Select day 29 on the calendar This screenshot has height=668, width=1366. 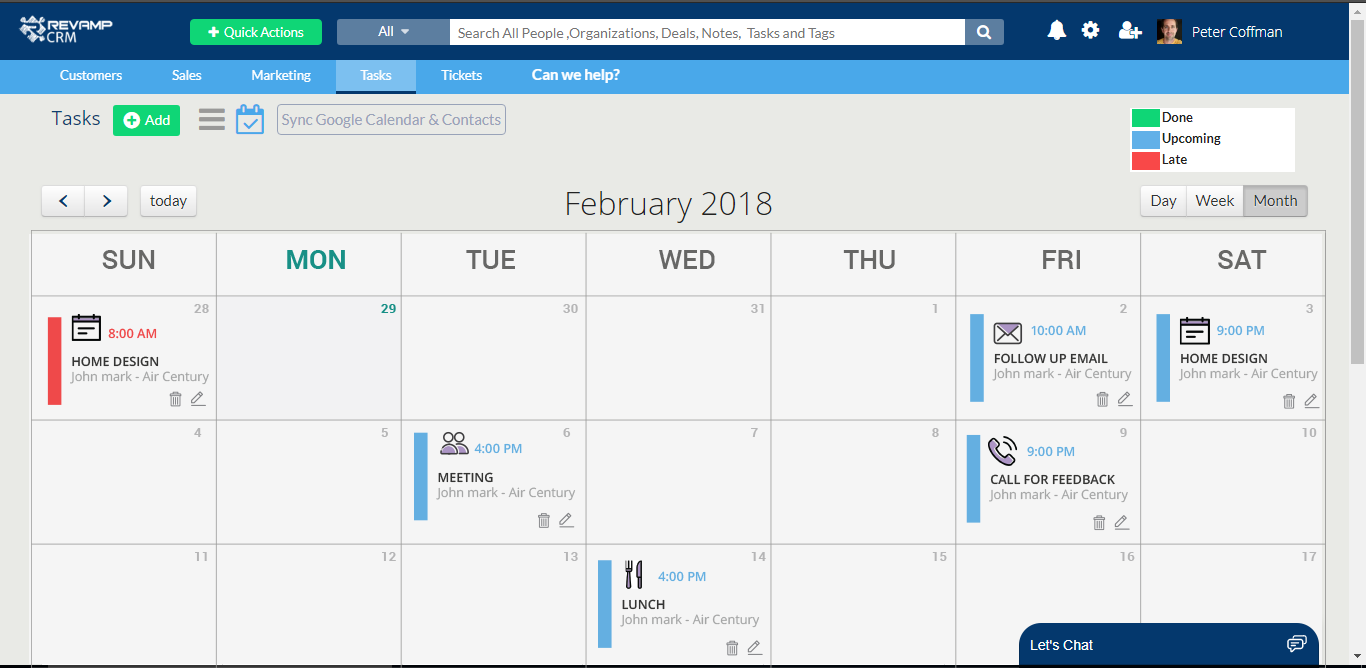[x=388, y=309]
